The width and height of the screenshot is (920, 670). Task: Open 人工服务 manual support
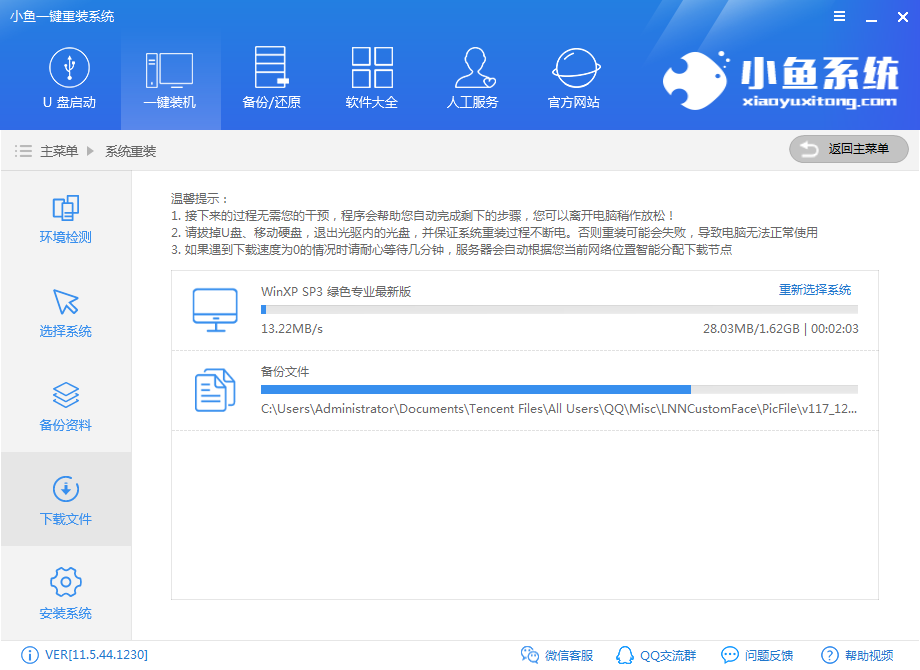point(472,79)
